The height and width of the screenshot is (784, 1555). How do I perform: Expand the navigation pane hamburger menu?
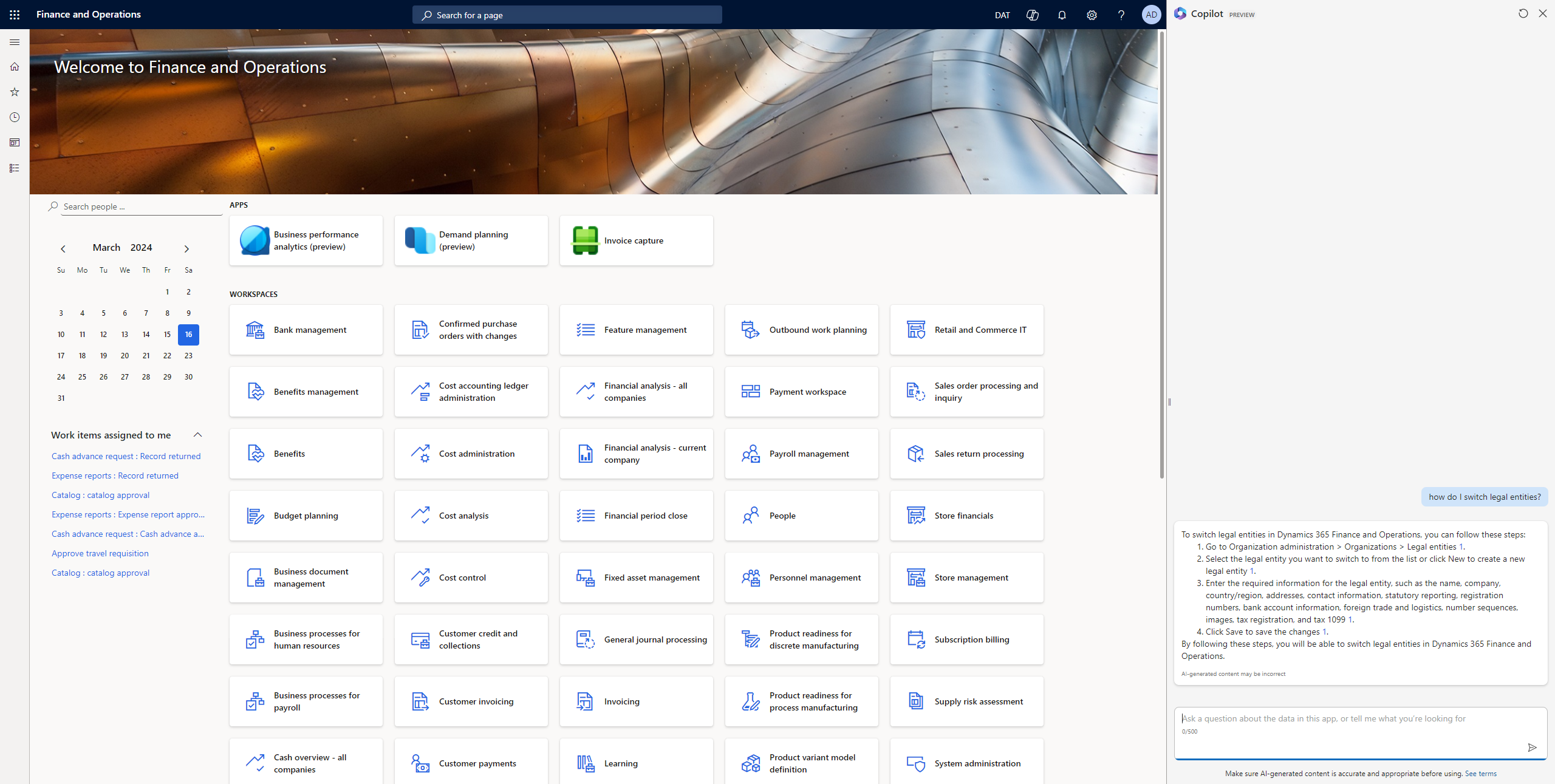point(15,42)
